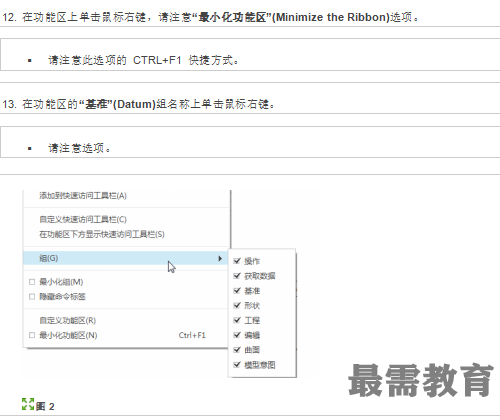Click the step 13 instruction about 基准 (Datum)

pos(139,104)
